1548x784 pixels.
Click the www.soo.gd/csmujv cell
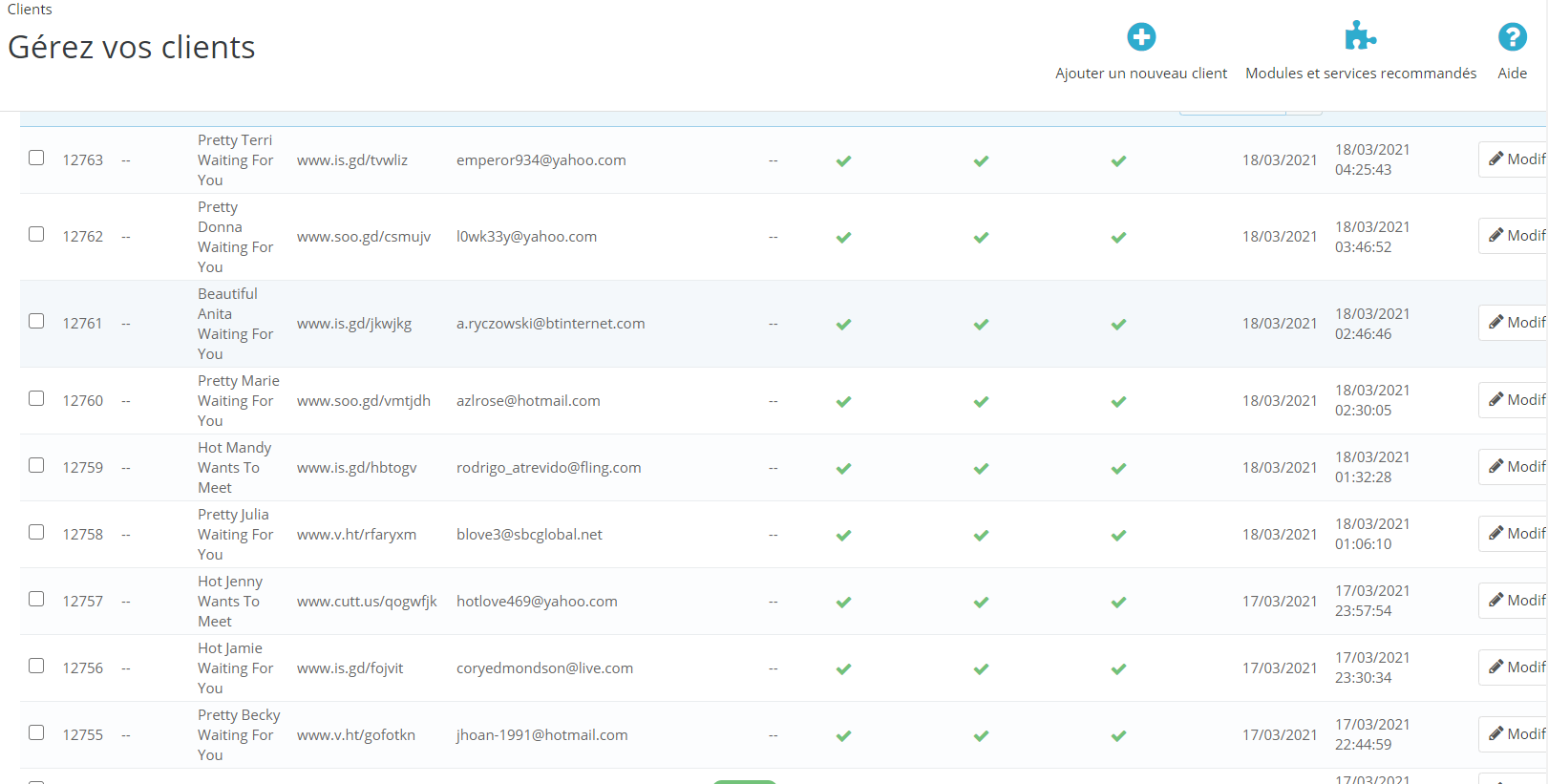coord(364,237)
